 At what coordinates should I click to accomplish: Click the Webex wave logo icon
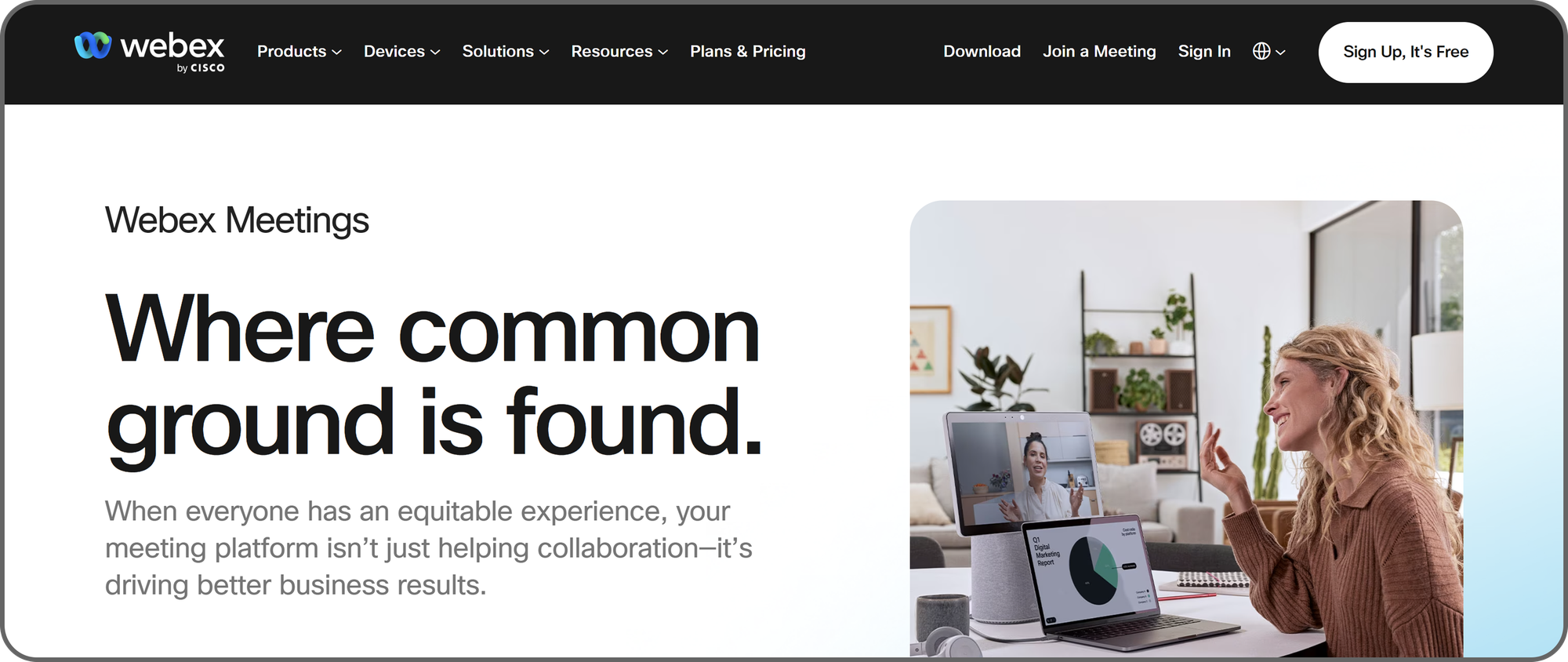[93, 45]
